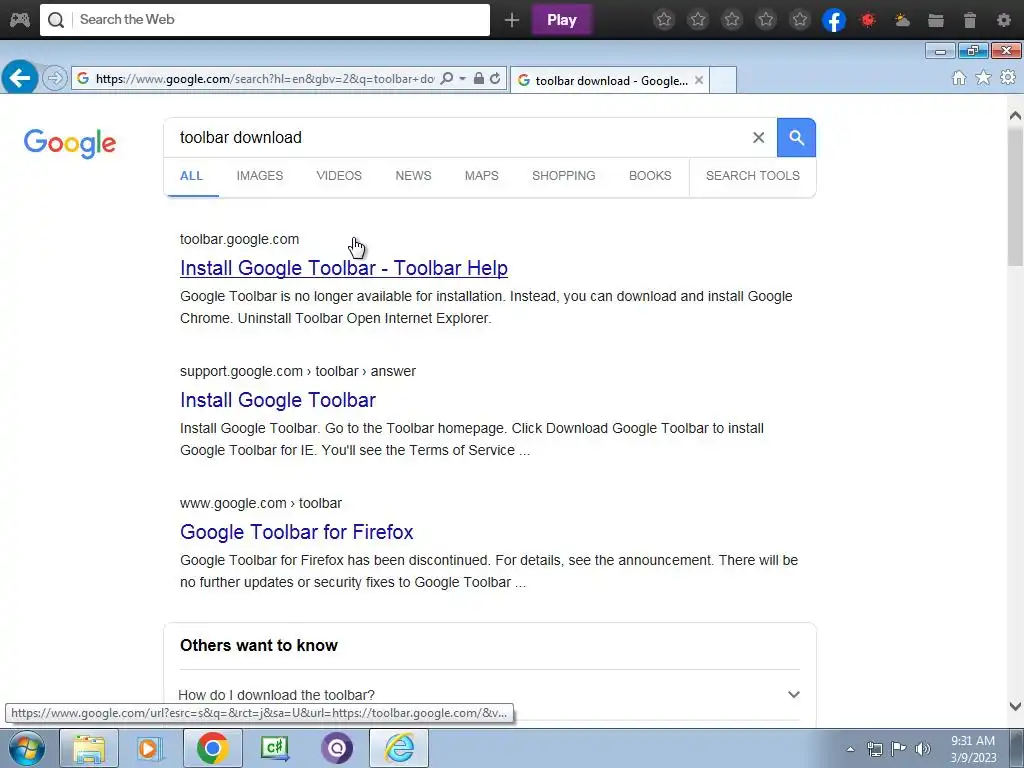Refresh the page with reload icon
Viewport: 1024px width, 768px height.
495,79
